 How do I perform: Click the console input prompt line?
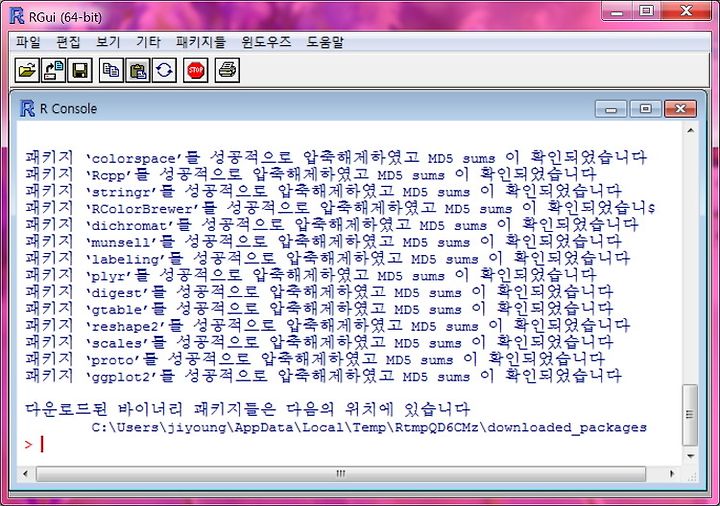[349, 444]
